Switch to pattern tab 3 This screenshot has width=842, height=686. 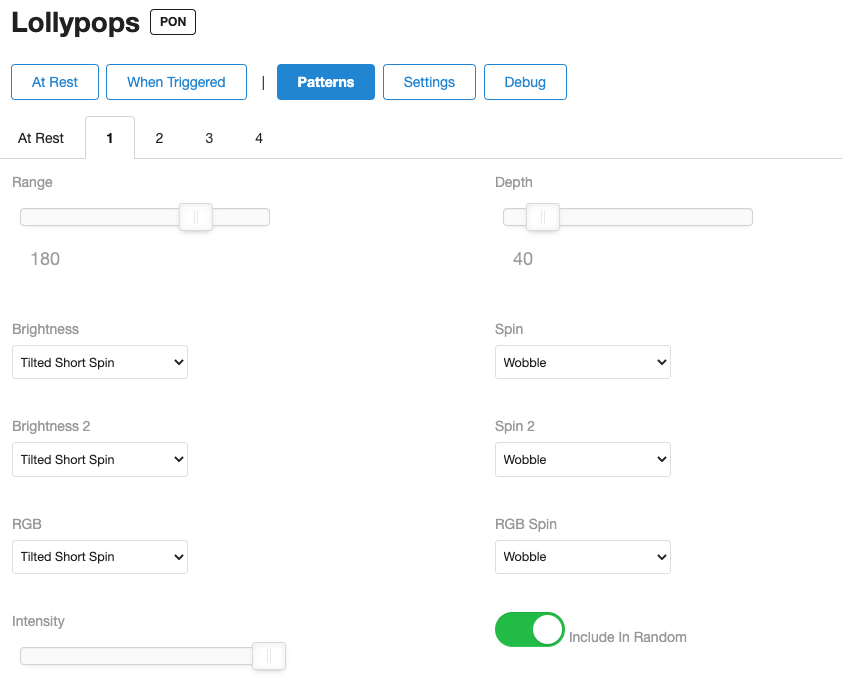tap(209, 138)
